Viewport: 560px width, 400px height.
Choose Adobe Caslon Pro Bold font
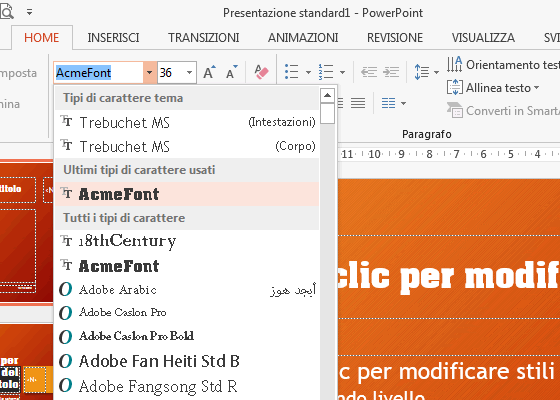click(x=187, y=336)
